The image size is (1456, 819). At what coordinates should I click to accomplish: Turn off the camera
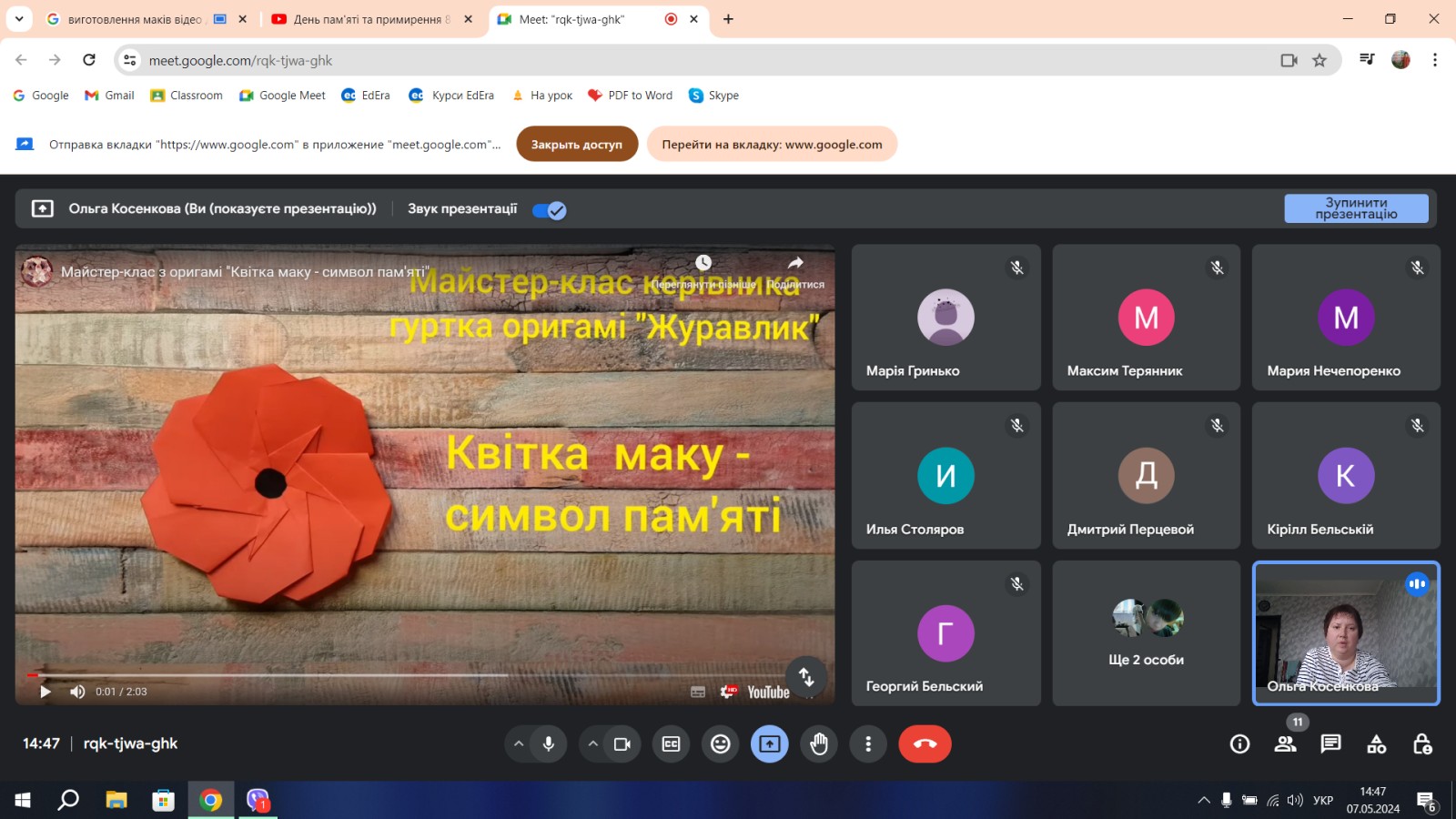click(x=622, y=744)
